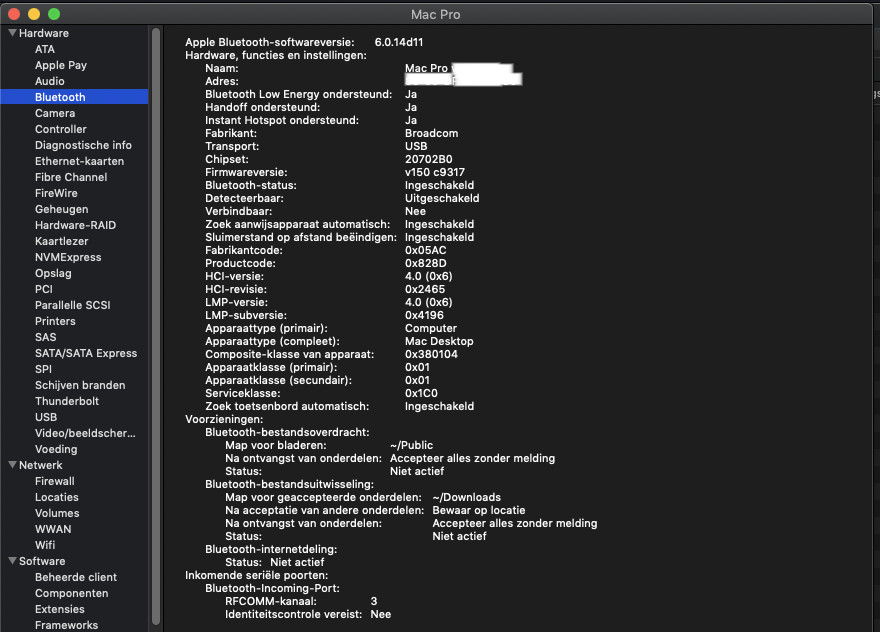Click the Chipset value 20702B0
Viewport: 880px width, 632px height.
(429, 159)
